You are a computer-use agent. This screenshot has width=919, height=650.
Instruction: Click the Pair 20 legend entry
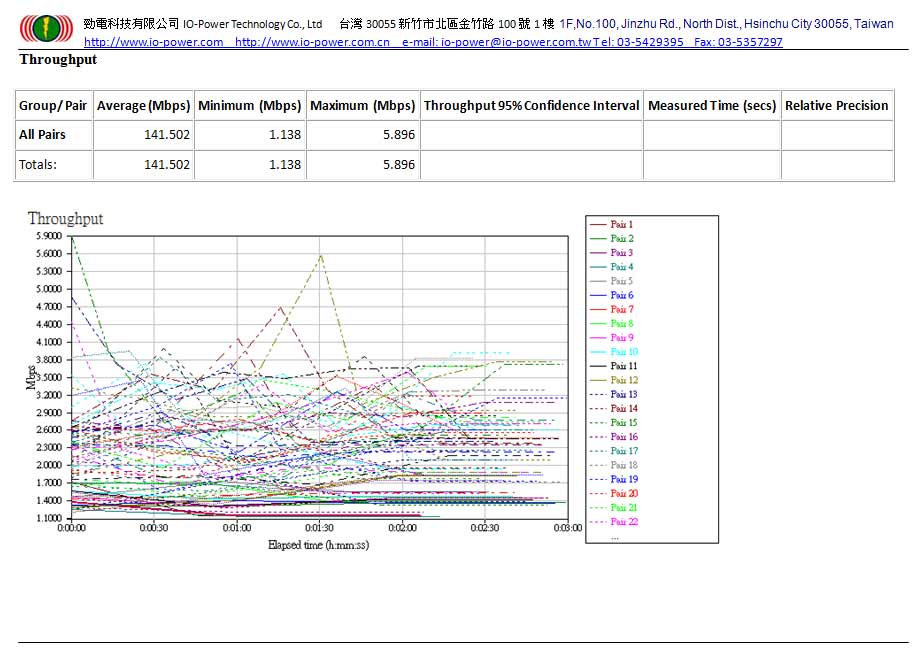coord(614,494)
